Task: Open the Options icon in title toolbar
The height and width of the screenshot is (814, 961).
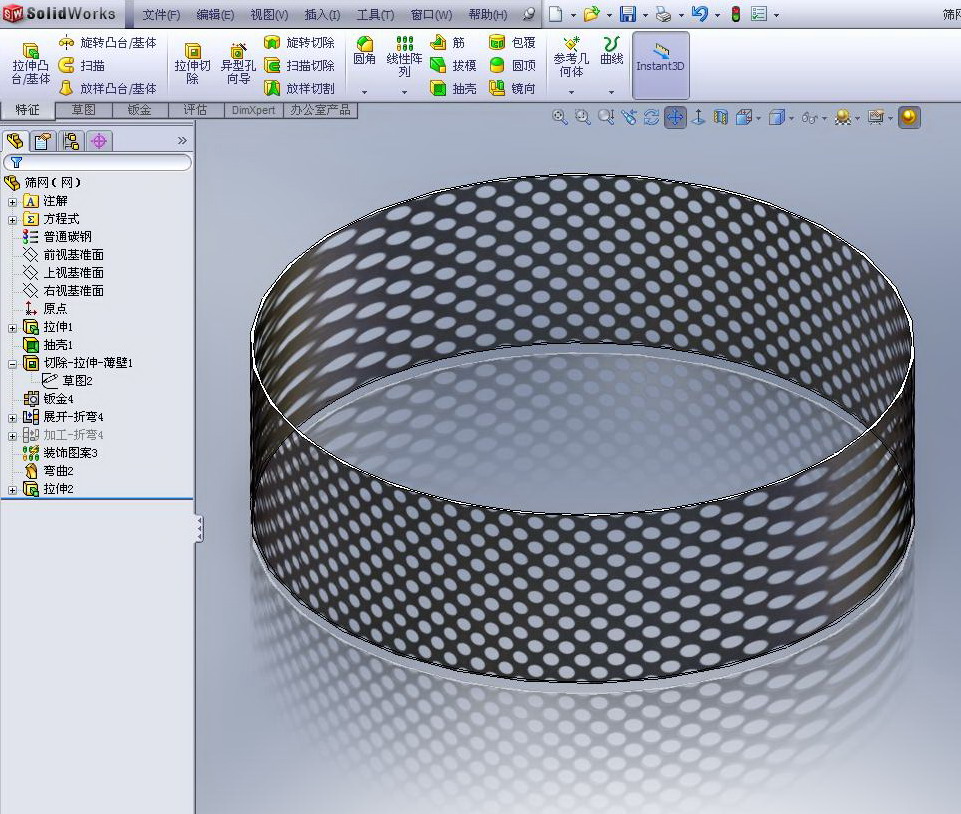Action: pyautogui.click(x=759, y=14)
